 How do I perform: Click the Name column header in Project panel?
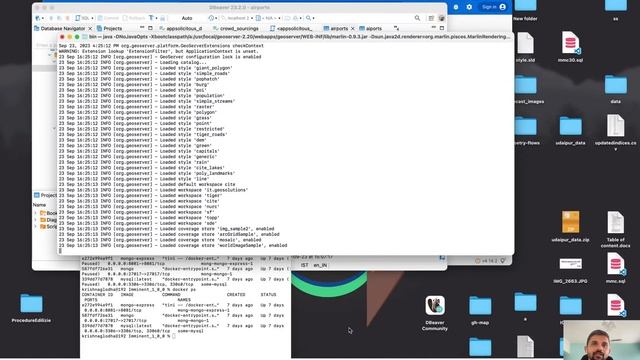pos(40,204)
